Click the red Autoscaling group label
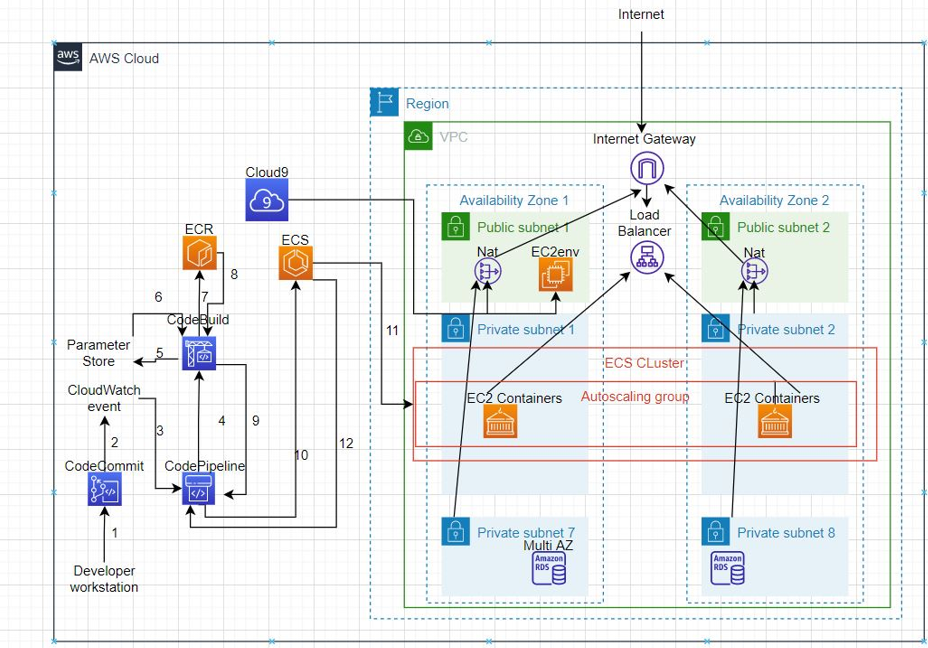This screenshot has height=648, width=928. coord(635,397)
